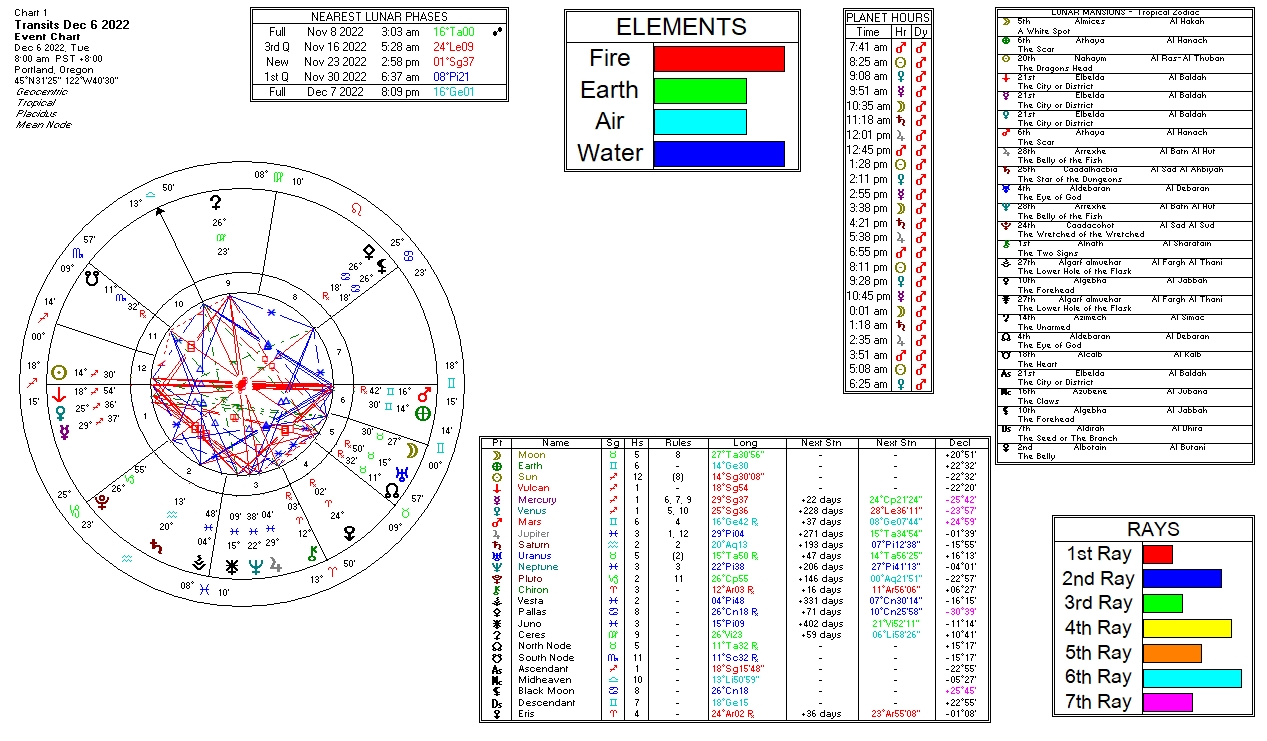Image resolution: width=1267 pixels, height=741 pixels.
Task: Select the yellow 4th Ray bar
Action: point(1187,628)
